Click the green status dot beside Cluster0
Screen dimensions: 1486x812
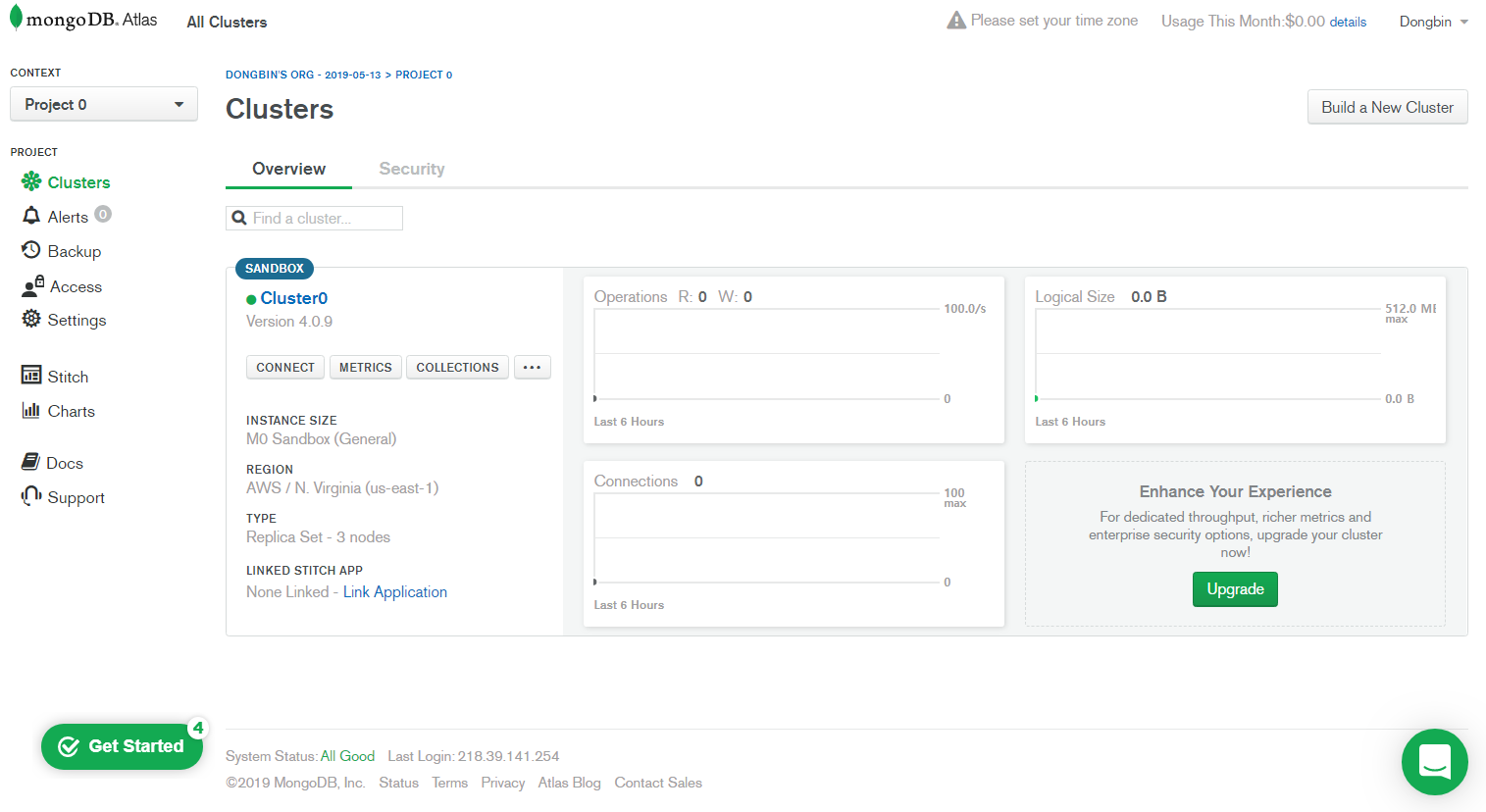tap(251, 299)
